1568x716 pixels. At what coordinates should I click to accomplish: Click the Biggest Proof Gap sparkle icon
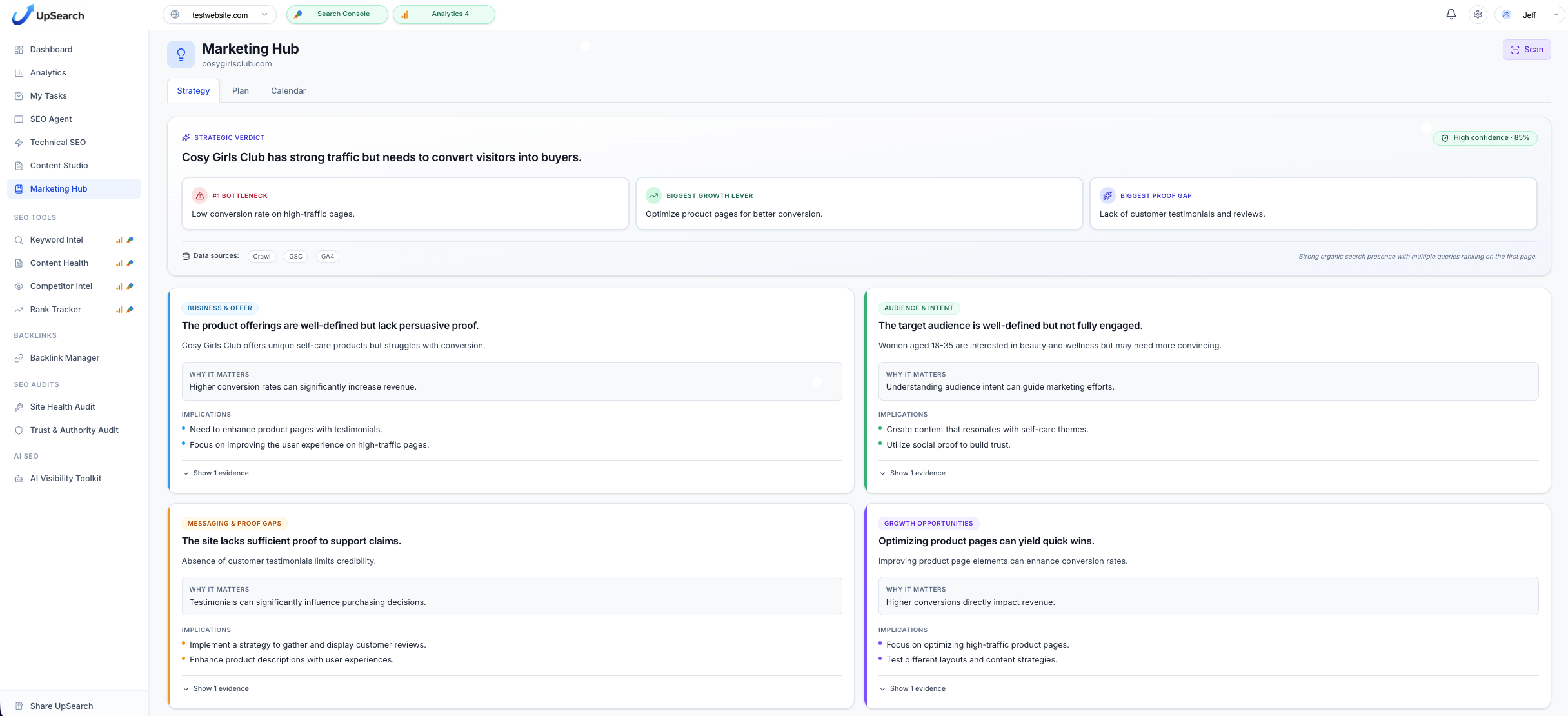click(x=1107, y=195)
